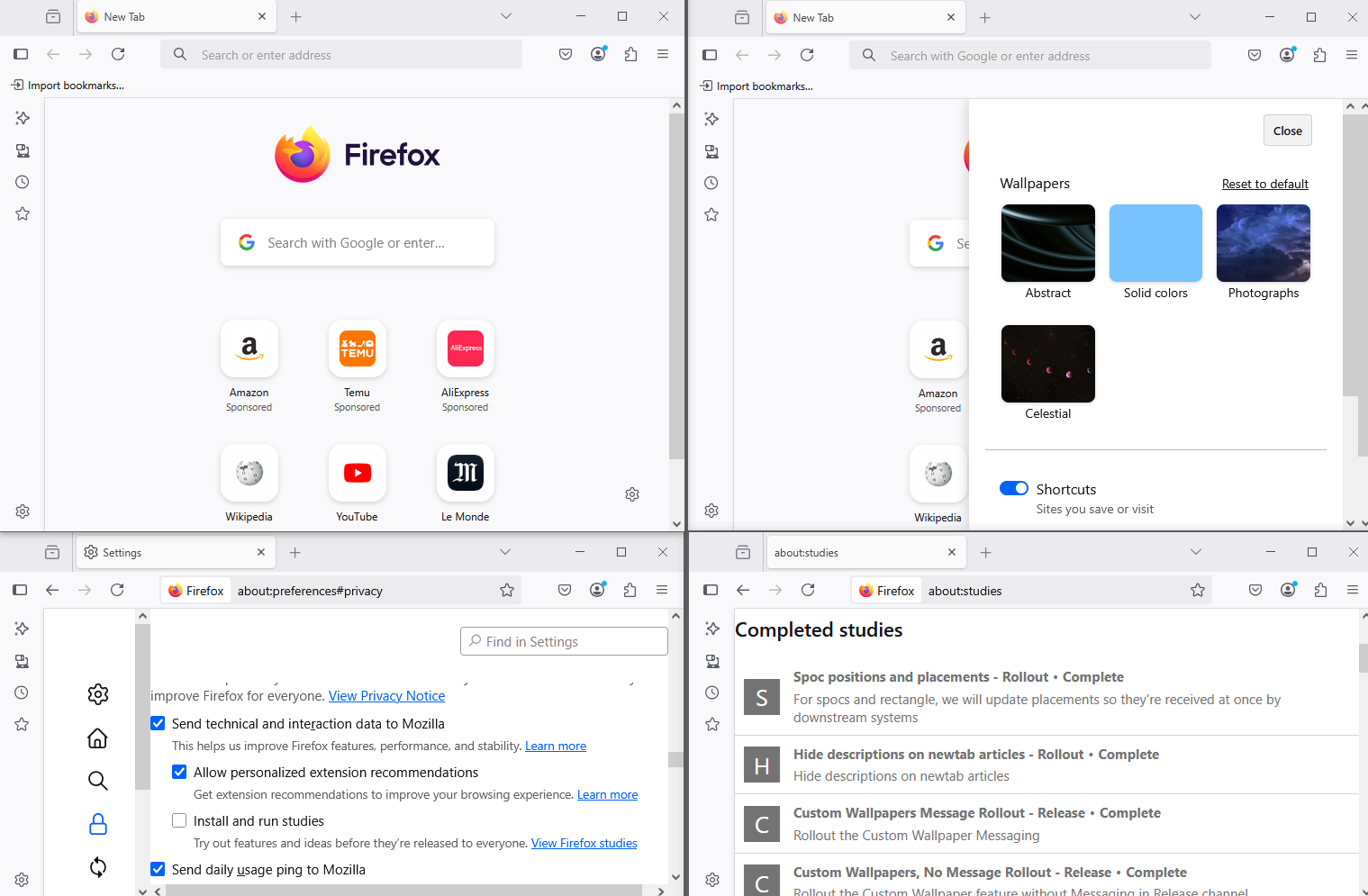This screenshot has width=1368, height=896.
Task: Choose the Photographs wallpaper category
Action: point(1264,243)
